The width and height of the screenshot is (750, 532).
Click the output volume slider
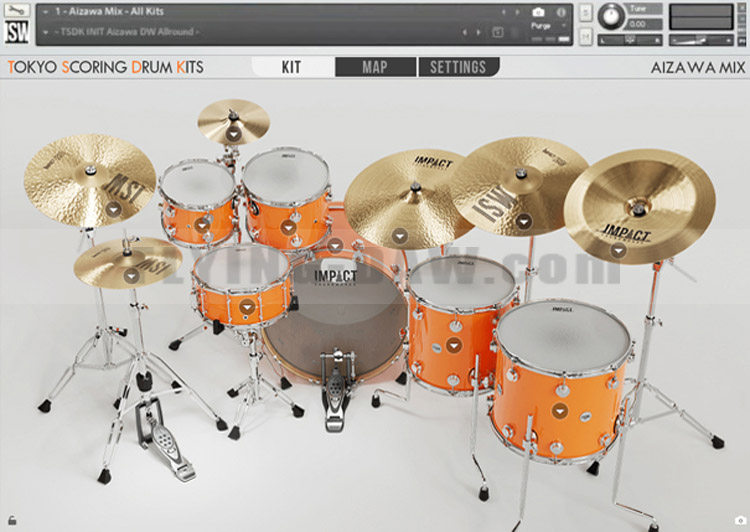pyautogui.click(x=701, y=41)
